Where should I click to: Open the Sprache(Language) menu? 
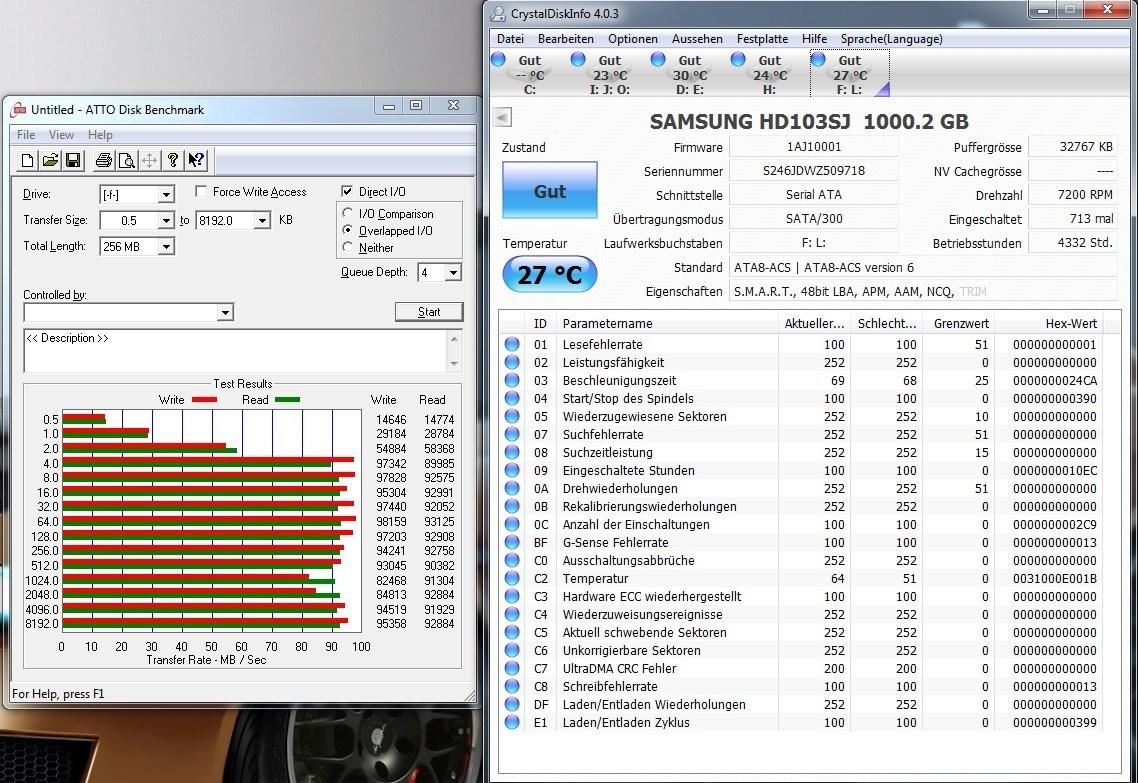891,39
